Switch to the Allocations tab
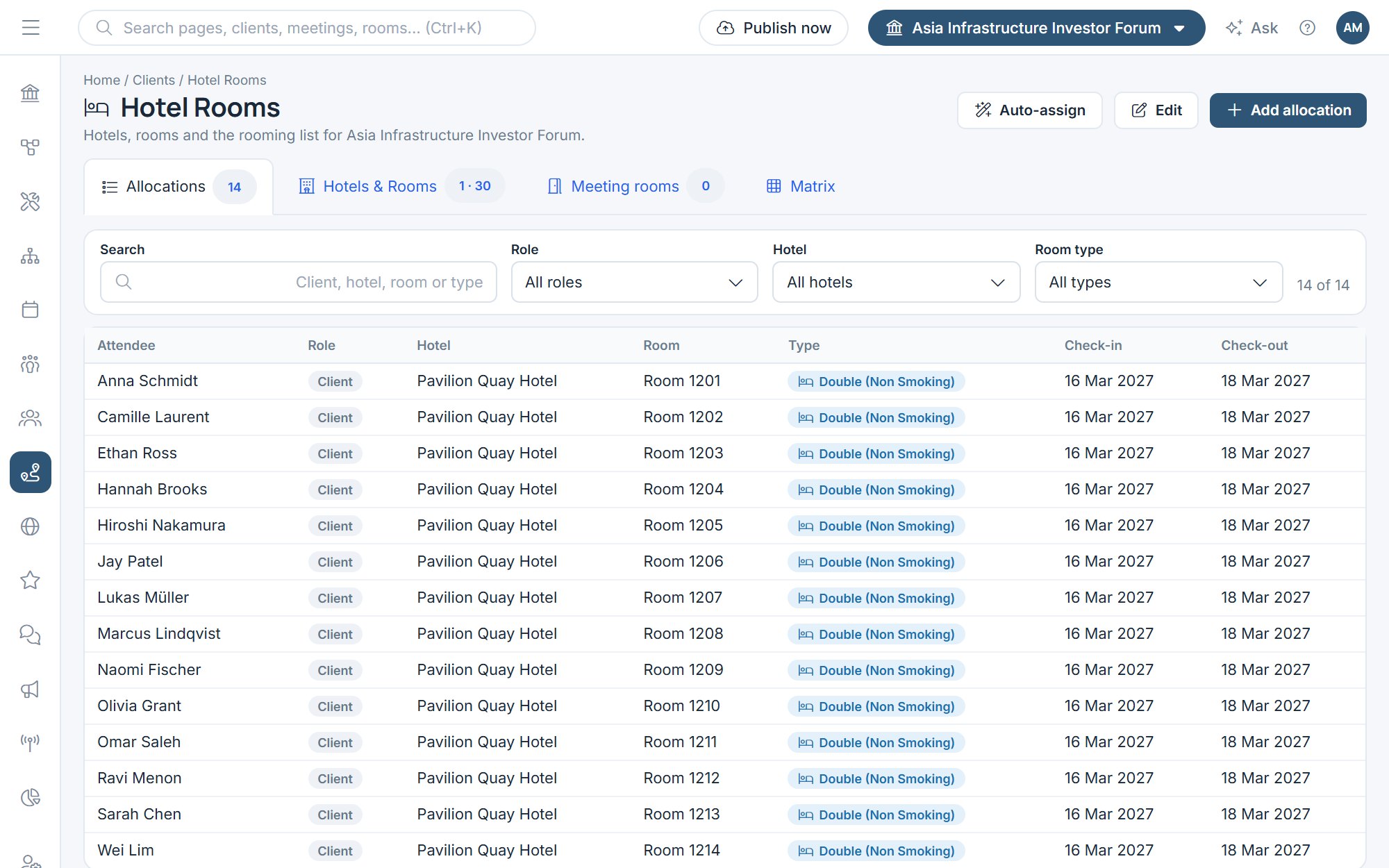Viewport: 1389px width, 868px height. click(x=178, y=187)
